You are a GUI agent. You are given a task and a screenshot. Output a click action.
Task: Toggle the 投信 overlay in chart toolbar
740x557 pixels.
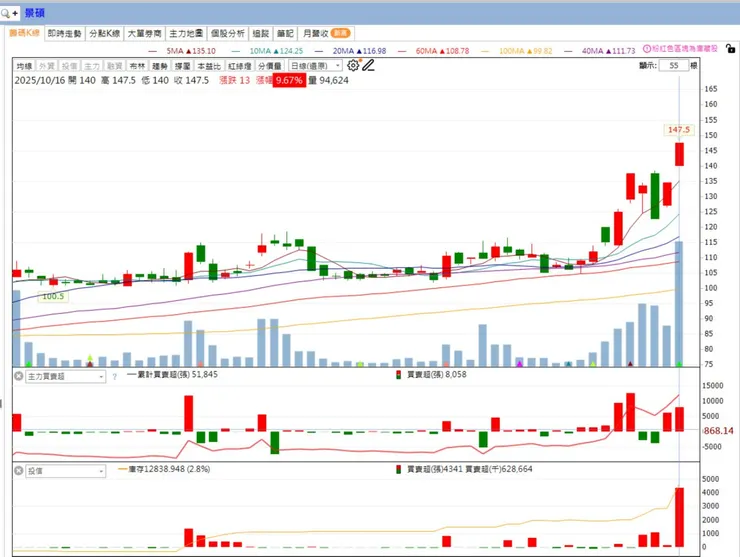69,66
